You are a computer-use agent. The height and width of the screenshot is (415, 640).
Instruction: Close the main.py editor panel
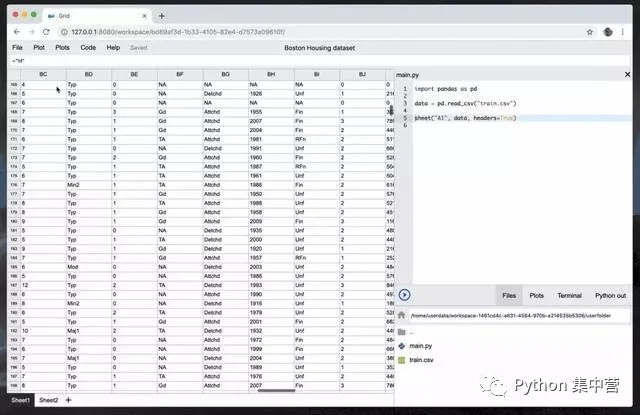627,74
